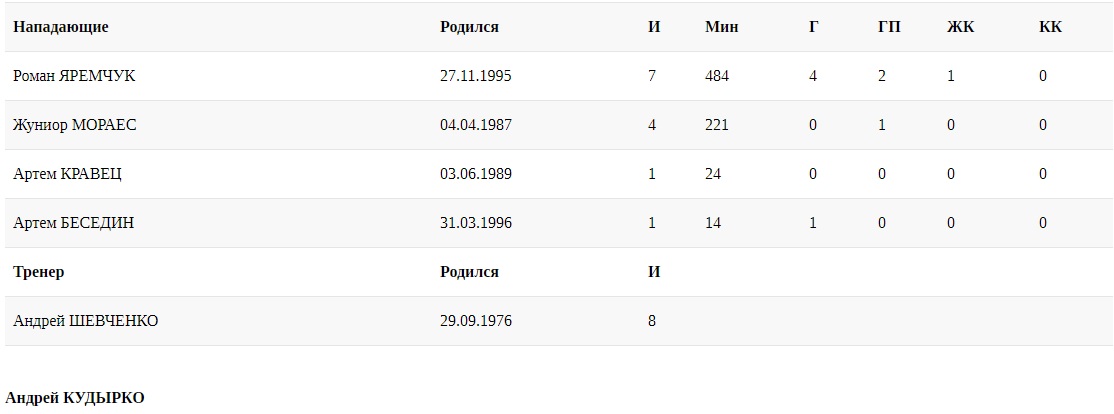This screenshot has width=1114, height=414.
Task: Click author name Андрей КУДЫРКО
Action: 75,398
